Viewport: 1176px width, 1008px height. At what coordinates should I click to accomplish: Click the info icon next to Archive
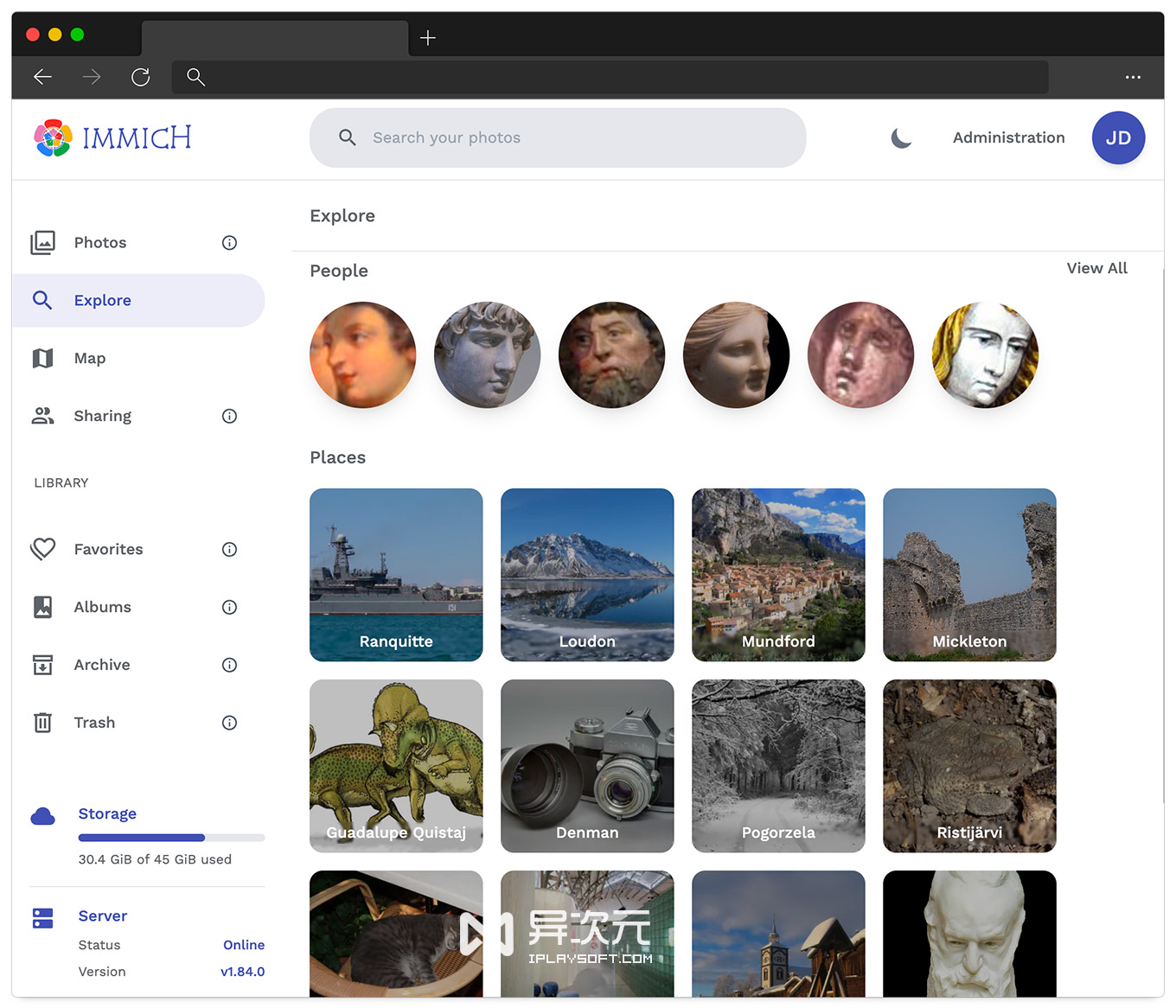(229, 666)
